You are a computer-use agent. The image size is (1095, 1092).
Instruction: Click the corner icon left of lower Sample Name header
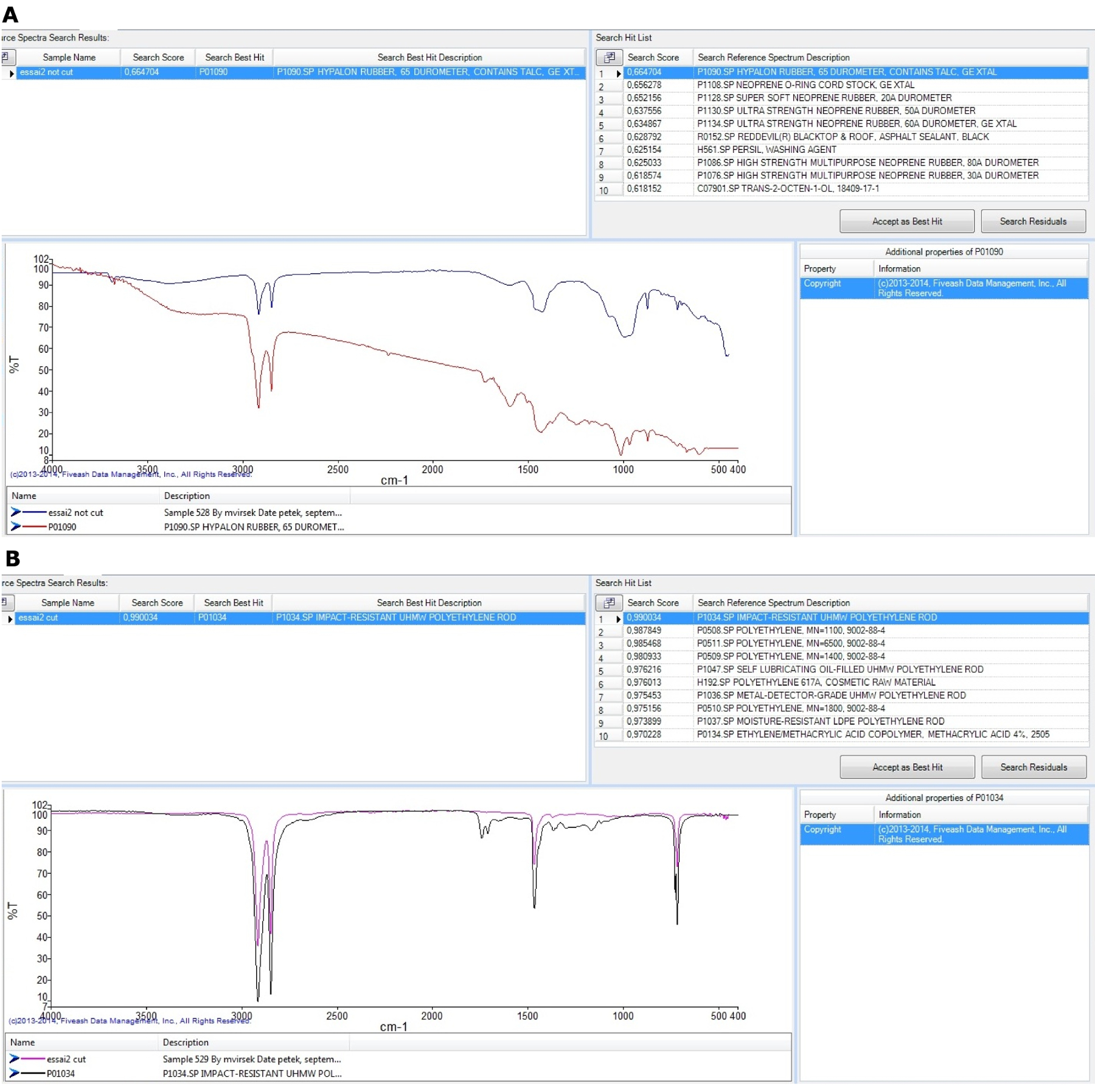[x=5, y=602]
